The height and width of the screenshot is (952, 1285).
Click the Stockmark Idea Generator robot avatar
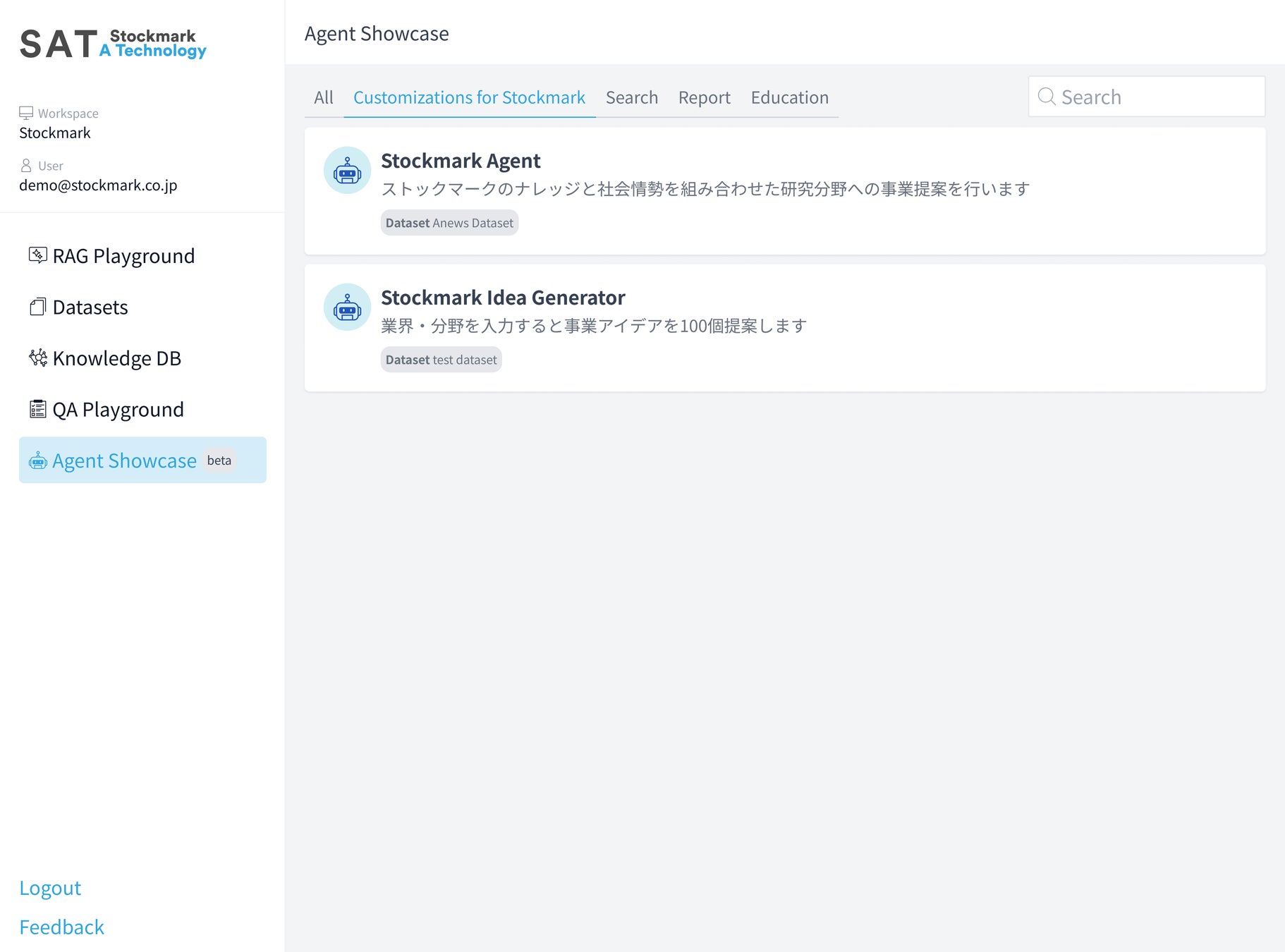point(347,307)
